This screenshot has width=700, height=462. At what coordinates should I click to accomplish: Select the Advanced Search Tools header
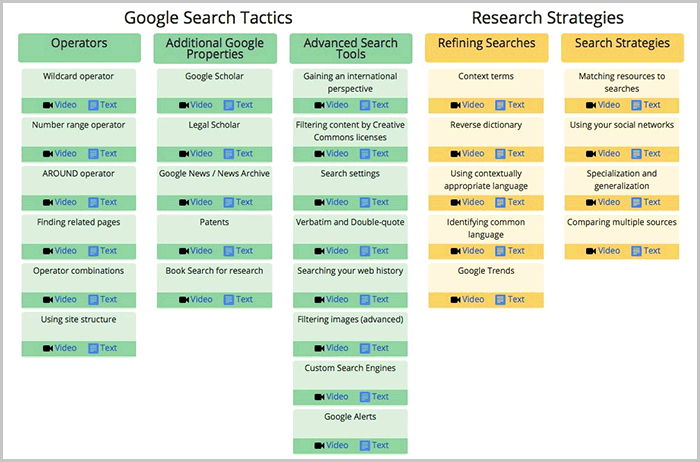[351, 49]
